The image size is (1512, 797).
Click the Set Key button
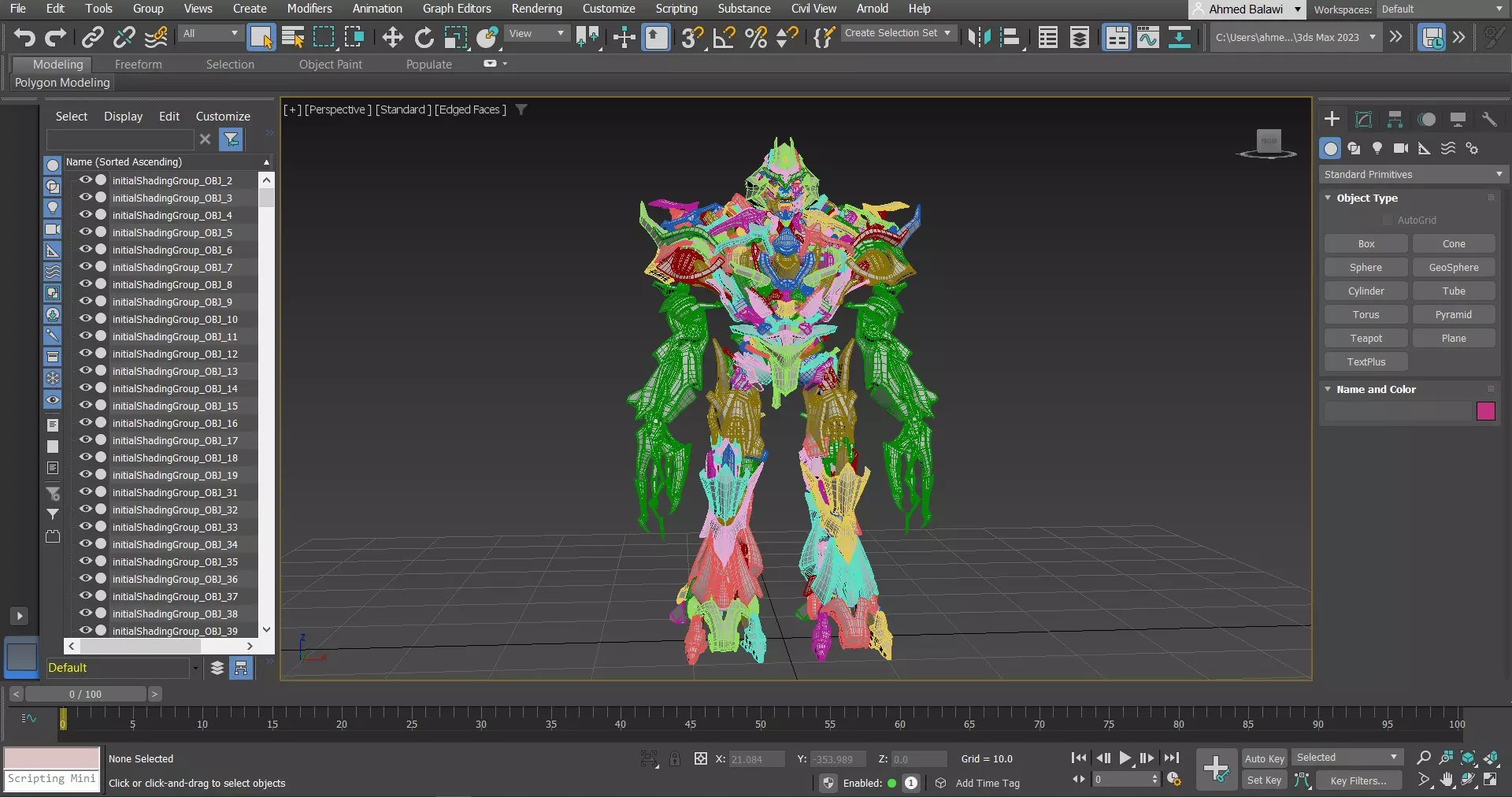coord(1264,780)
